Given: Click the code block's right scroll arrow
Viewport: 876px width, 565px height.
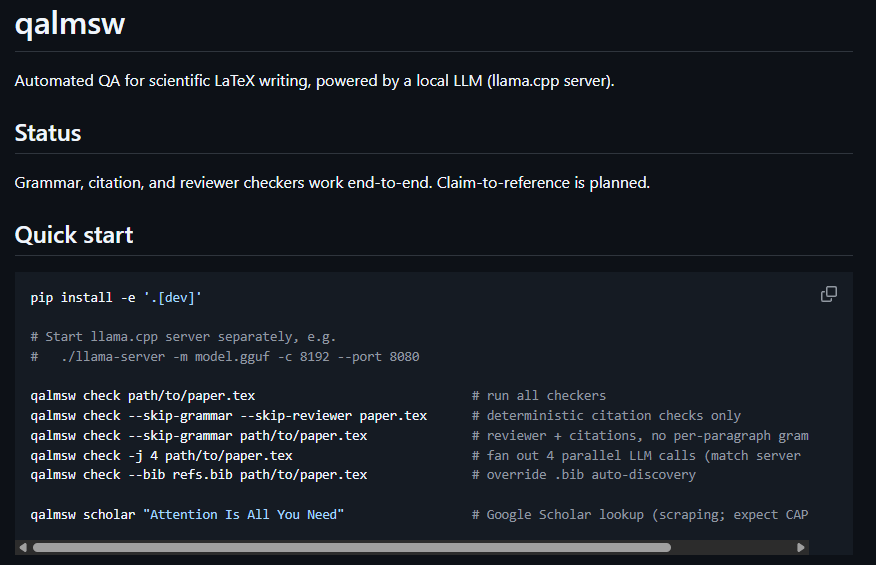Looking at the screenshot, I should point(801,548).
